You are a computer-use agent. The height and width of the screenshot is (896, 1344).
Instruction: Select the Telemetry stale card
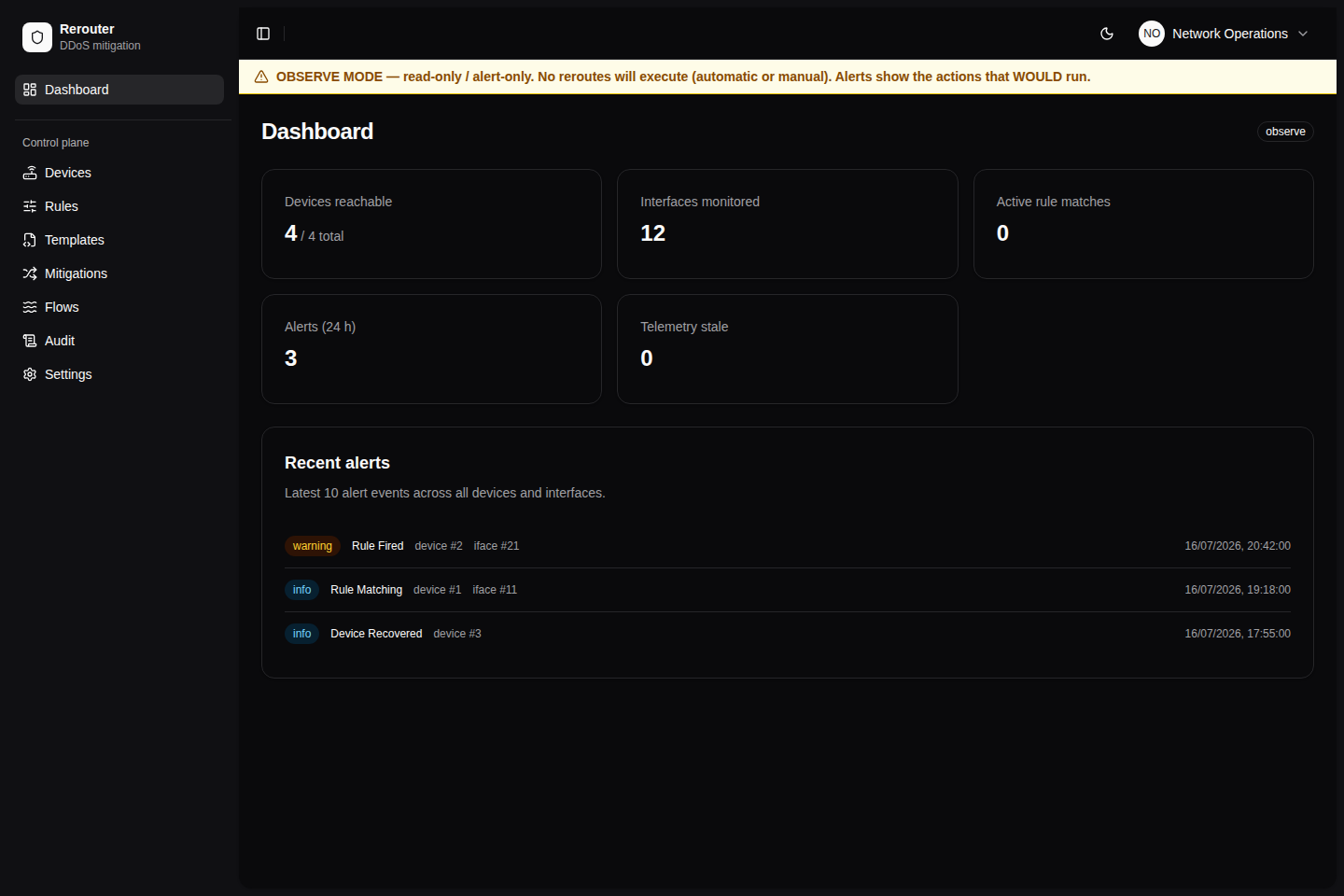pyautogui.click(x=787, y=349)
